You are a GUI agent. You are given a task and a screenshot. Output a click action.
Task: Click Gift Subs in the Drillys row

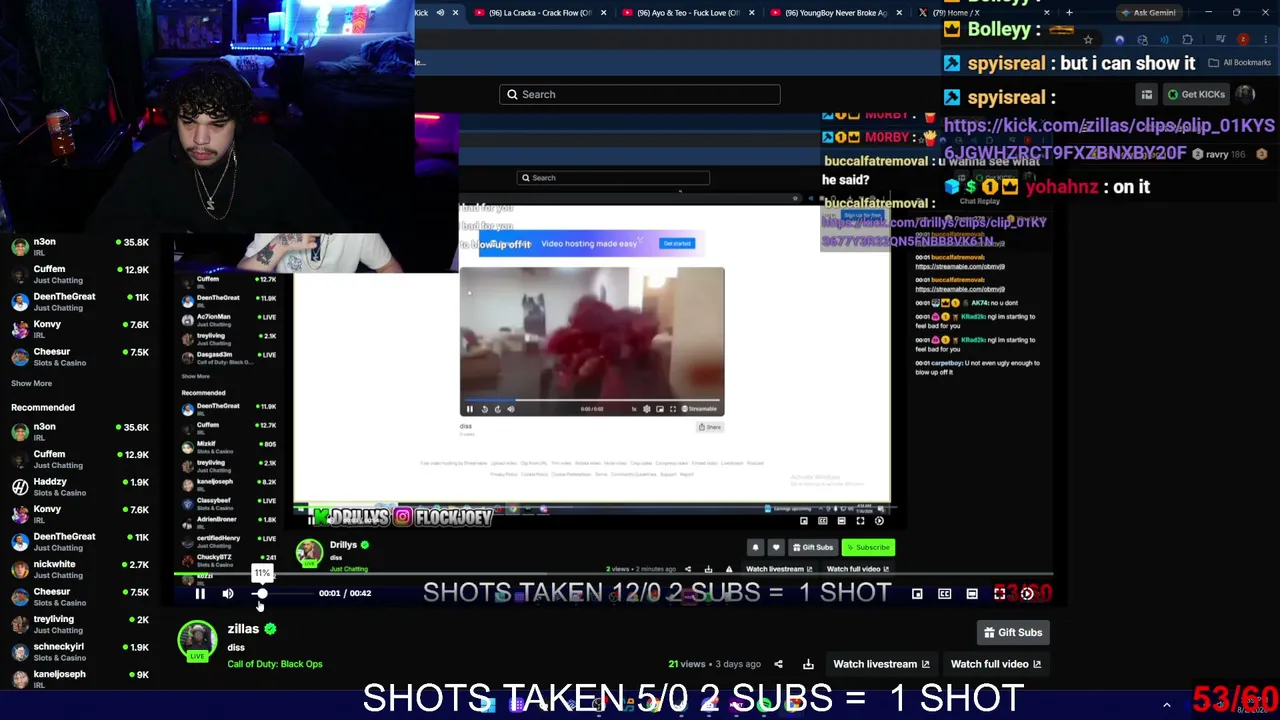pyautogui.click(x=812, y=547)
